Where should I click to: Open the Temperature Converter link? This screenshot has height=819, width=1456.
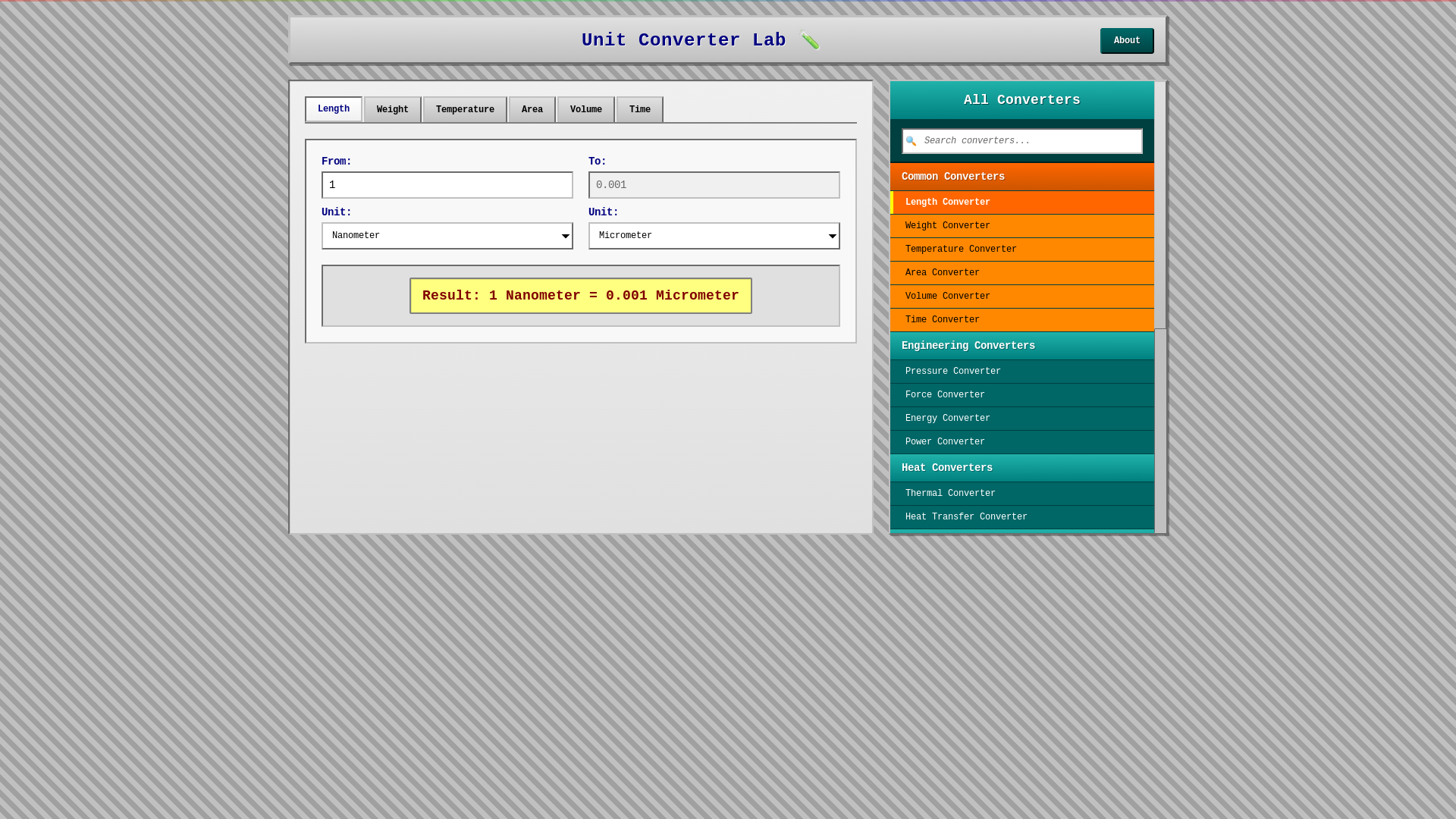tap(1022, 249)
